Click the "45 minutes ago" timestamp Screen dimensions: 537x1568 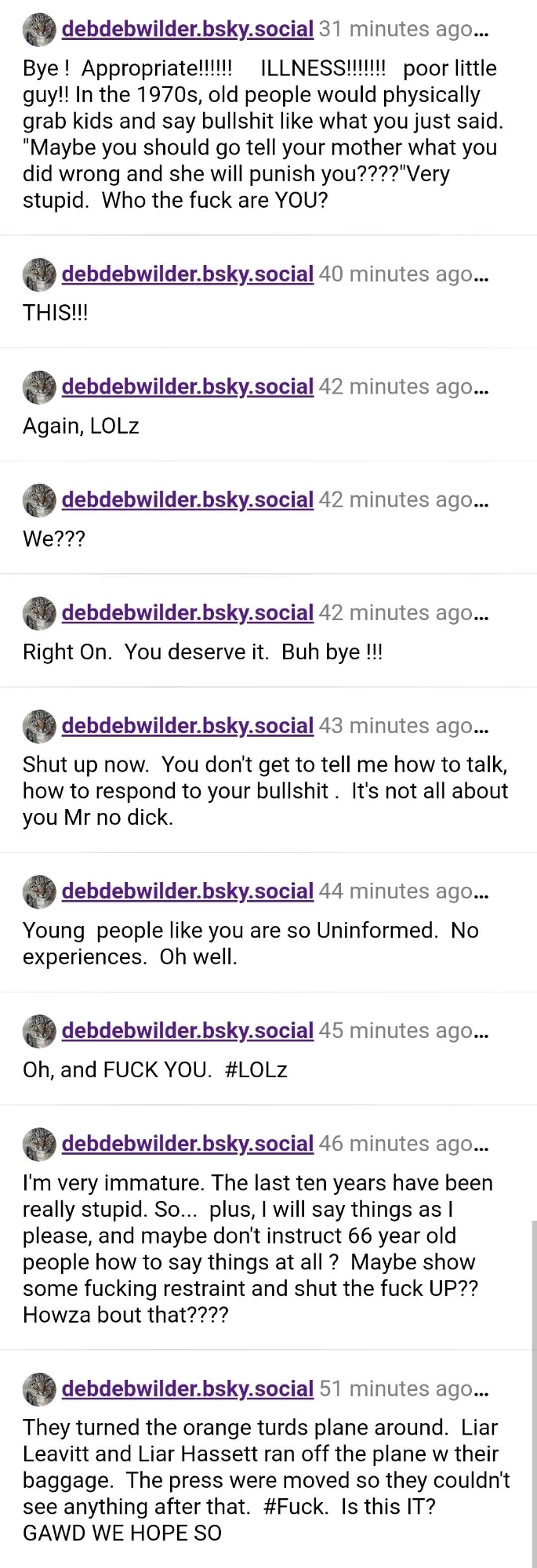396,1031
